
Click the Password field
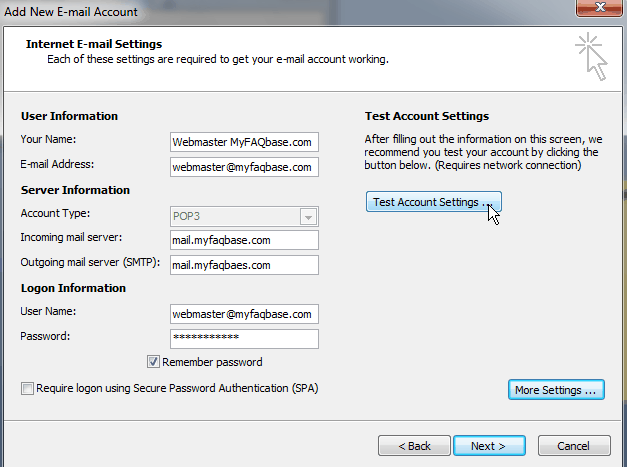pos(244,339)
